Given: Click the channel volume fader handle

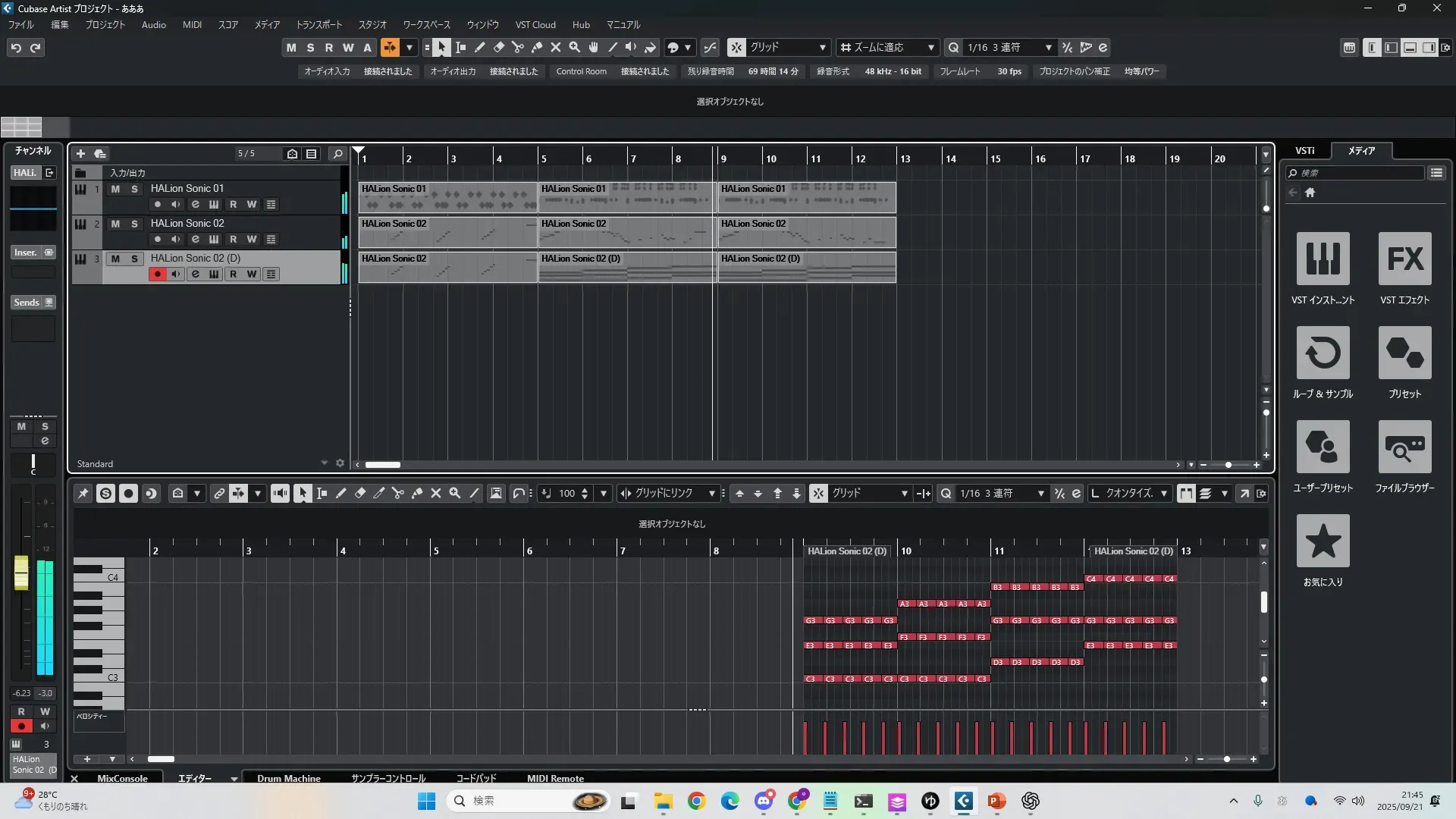Looking at the screenshot, I should [21, 573].
